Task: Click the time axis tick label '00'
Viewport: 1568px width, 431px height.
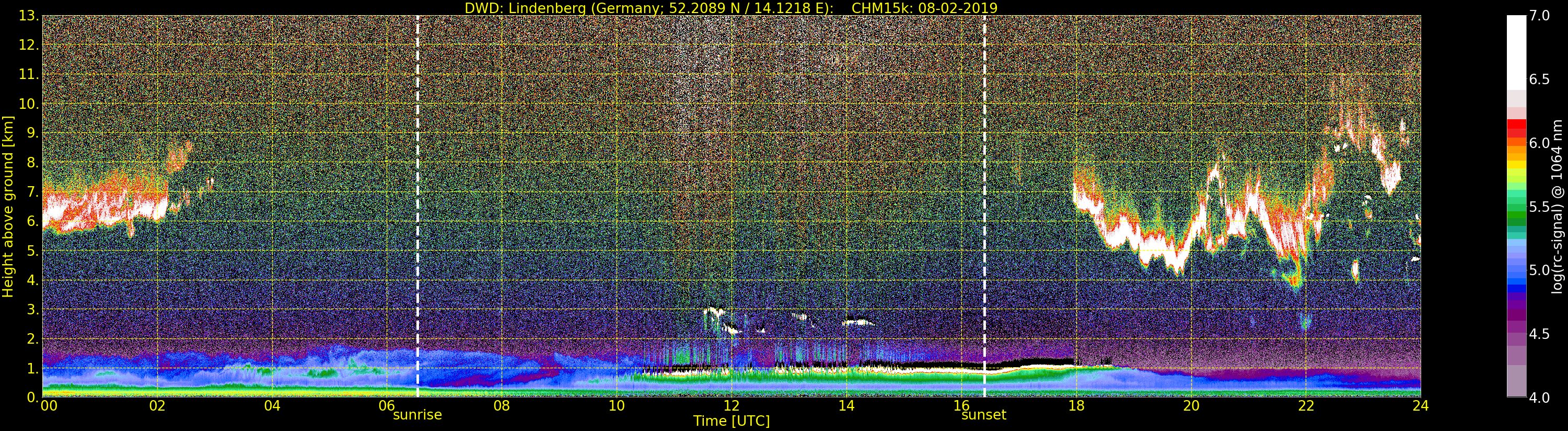Action: (49, 406)
